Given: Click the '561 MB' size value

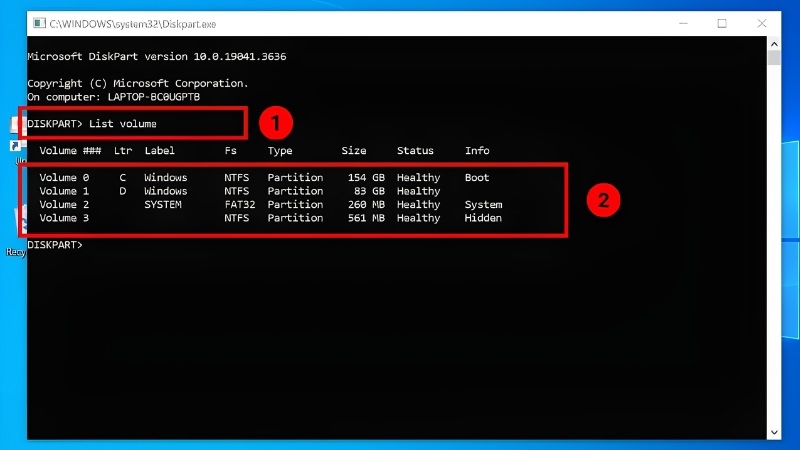Looking at the screenshot, I should tap(366, 218).
